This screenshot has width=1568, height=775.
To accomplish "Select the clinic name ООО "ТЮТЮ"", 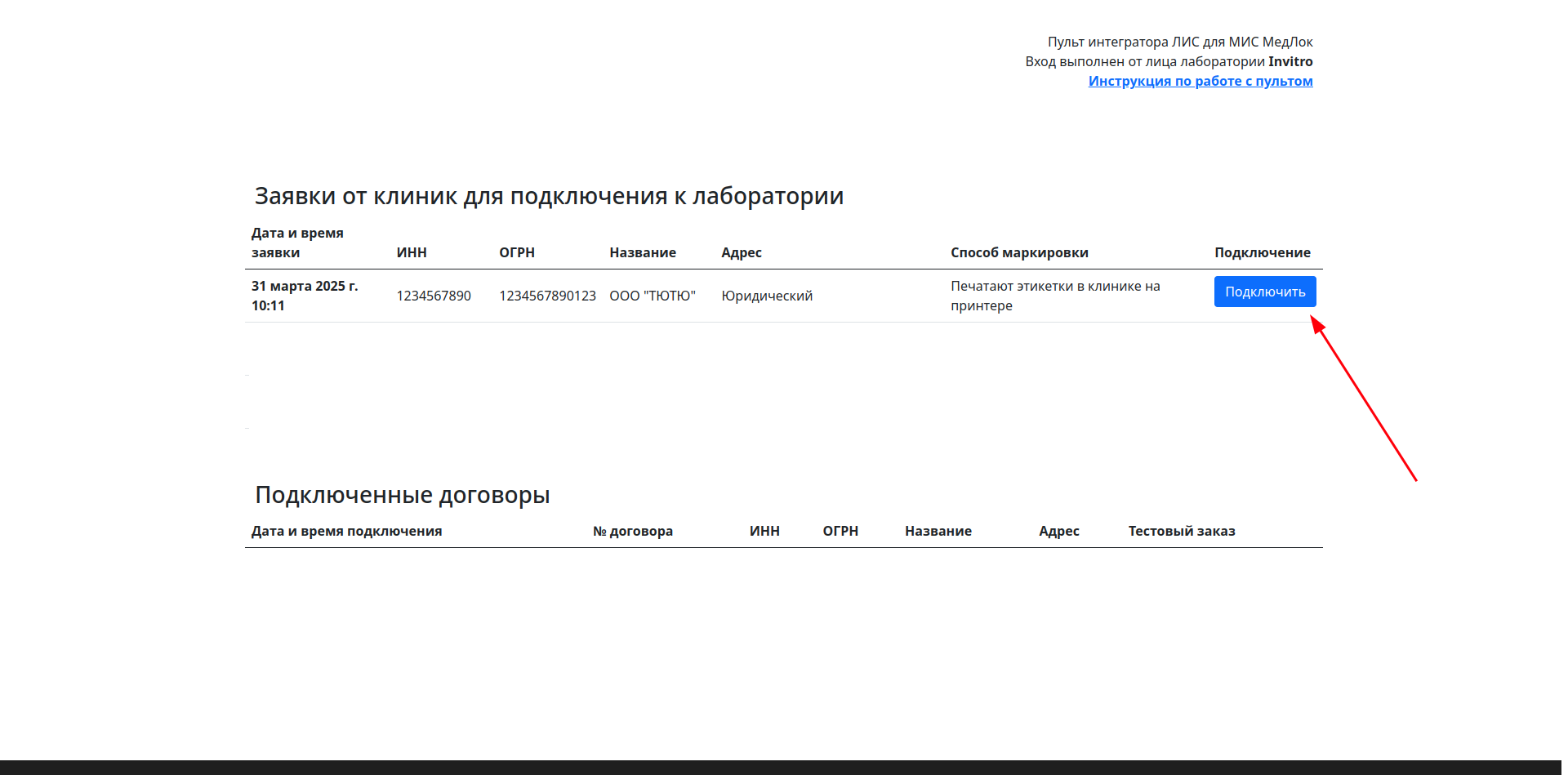I will tap(652, 296).
